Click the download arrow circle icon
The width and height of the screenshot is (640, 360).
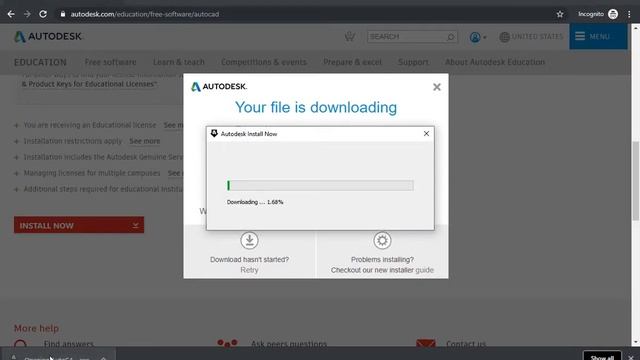249,240
